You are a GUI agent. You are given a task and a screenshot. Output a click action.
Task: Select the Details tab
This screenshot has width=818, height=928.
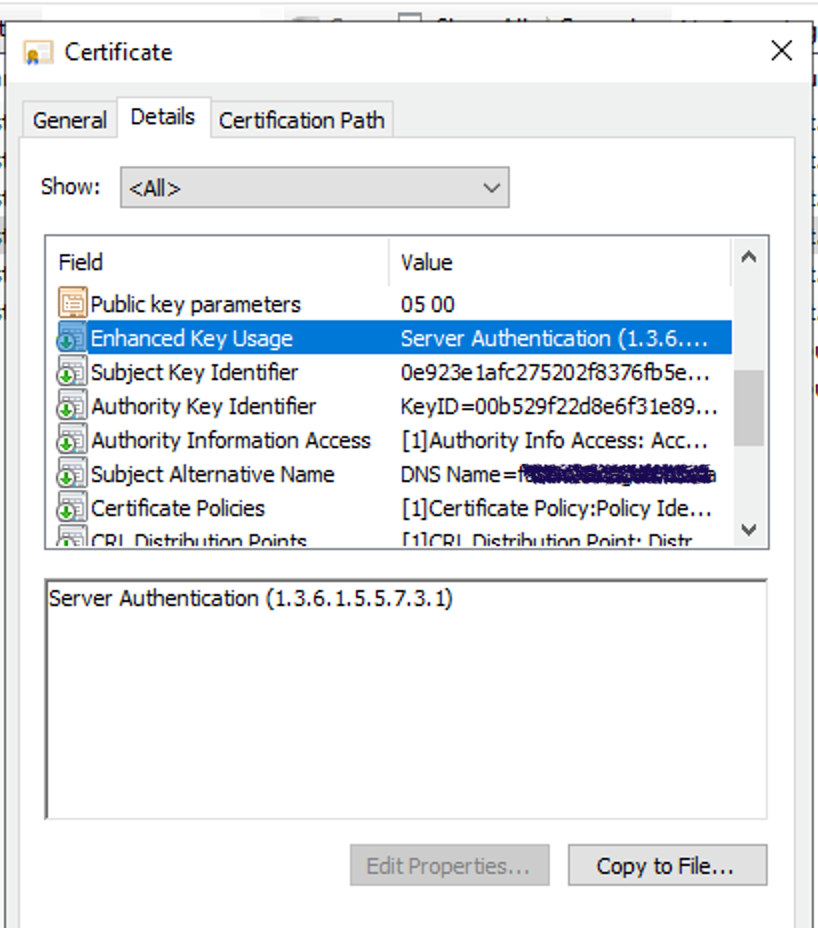pyautogui.click(x=162, y=117)
